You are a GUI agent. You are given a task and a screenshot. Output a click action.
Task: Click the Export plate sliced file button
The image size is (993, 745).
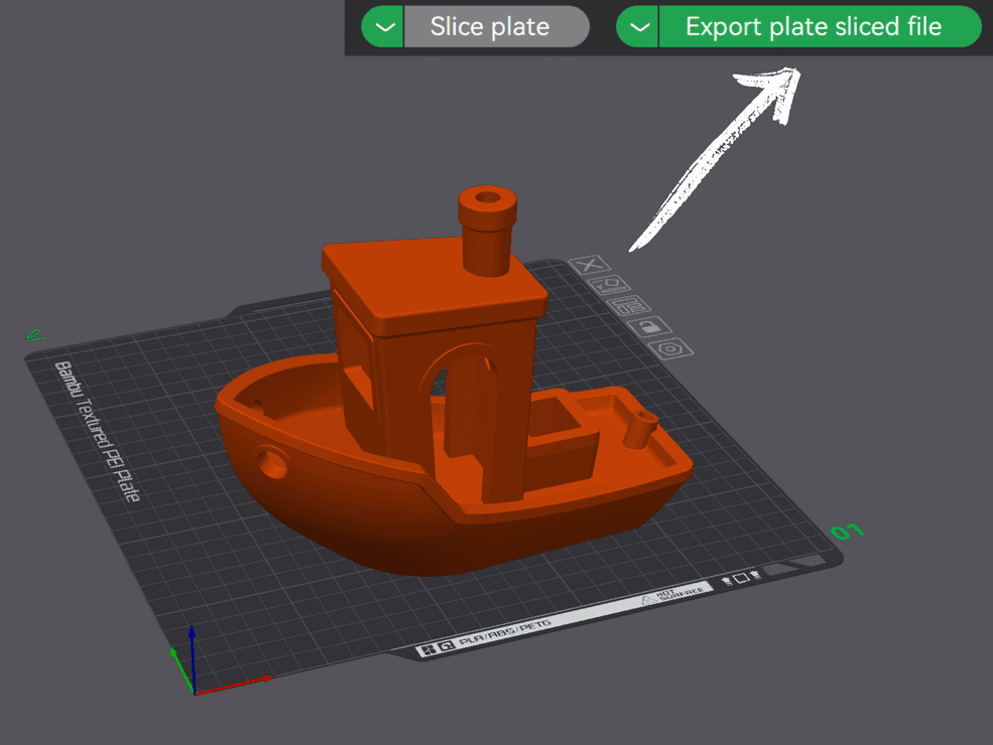tap(810, 27)
